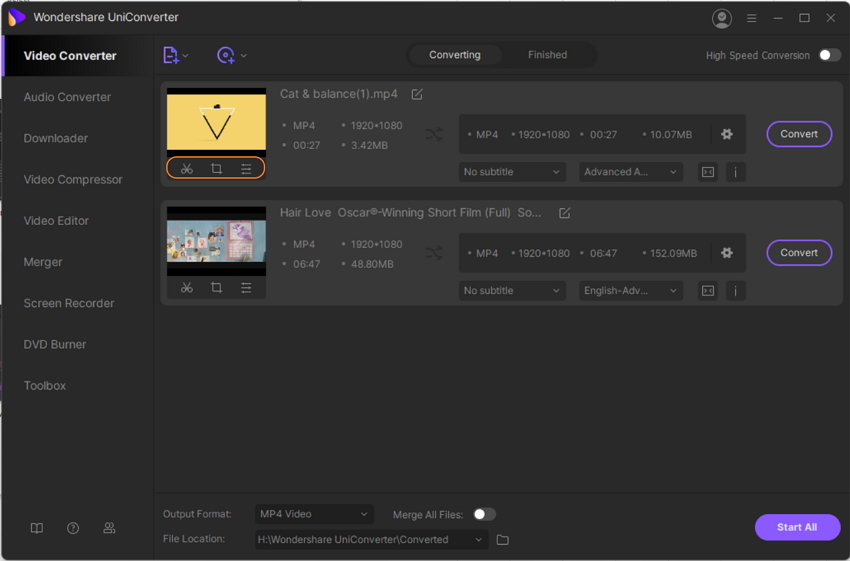The image size is (850, 561).
Task: Open the Advanced A... audio dropdown
Action: (630, 172)
